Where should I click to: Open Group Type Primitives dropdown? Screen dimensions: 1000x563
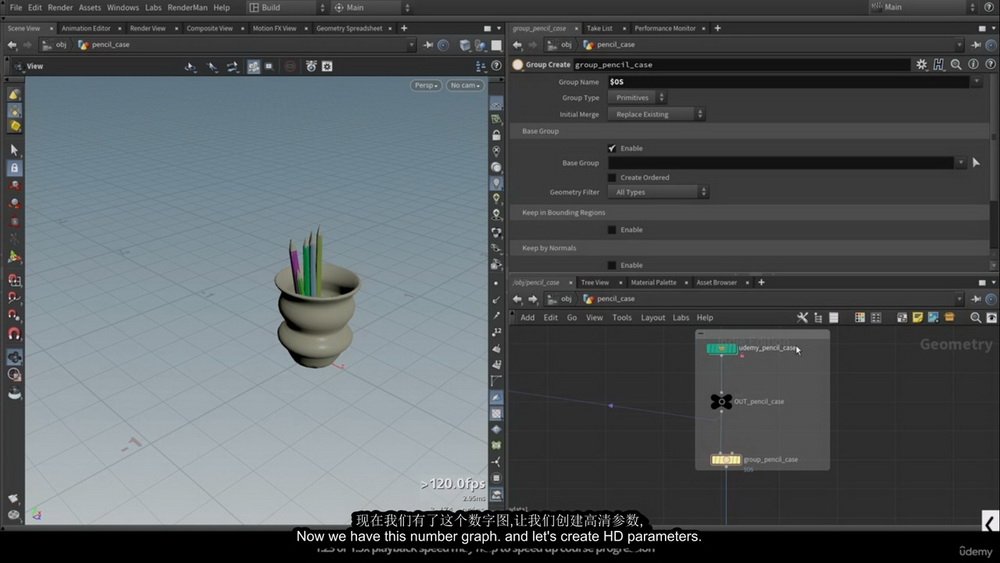pyautogui.click(x=637, y=98)
